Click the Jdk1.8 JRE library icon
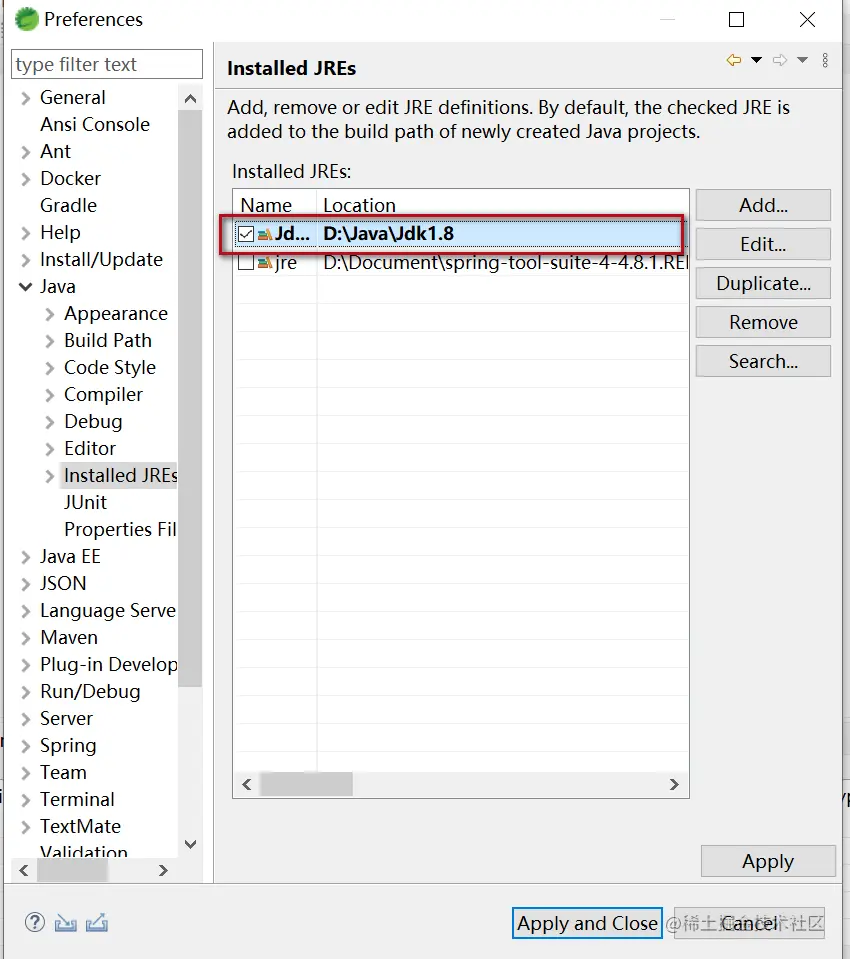The image size is (850, 959). 265,234
